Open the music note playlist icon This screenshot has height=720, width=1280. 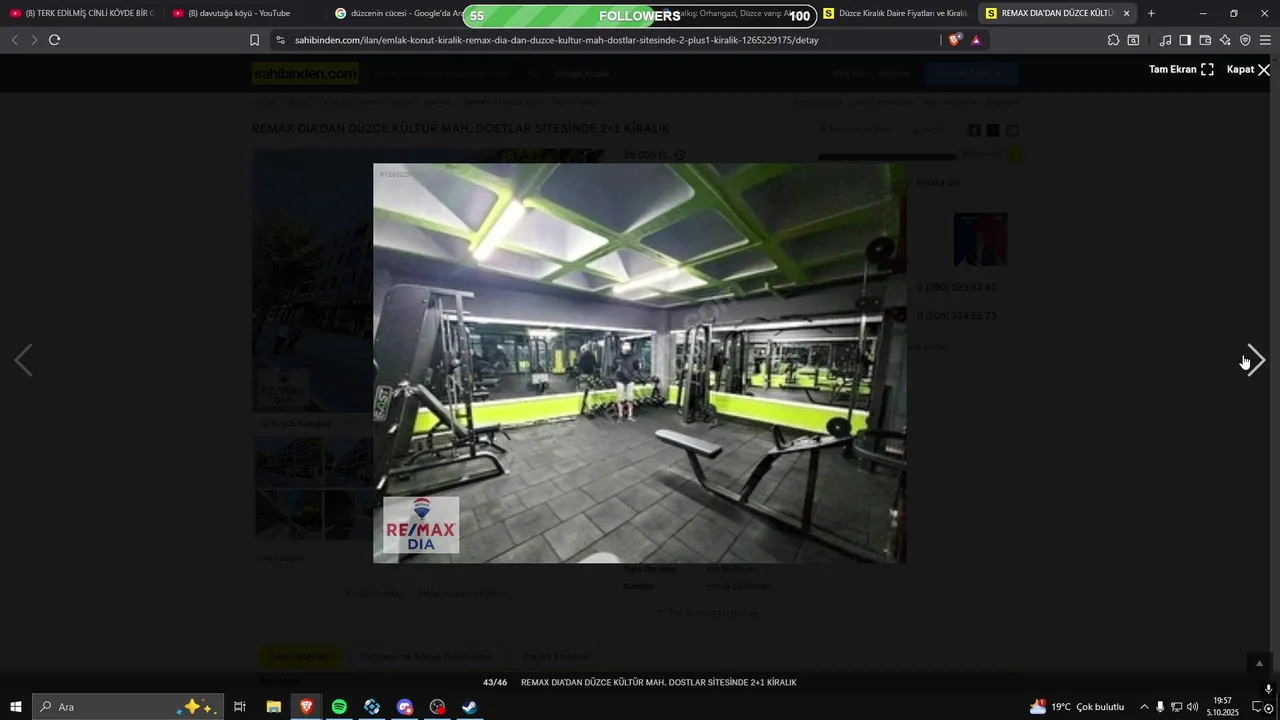click(1165, 40)
